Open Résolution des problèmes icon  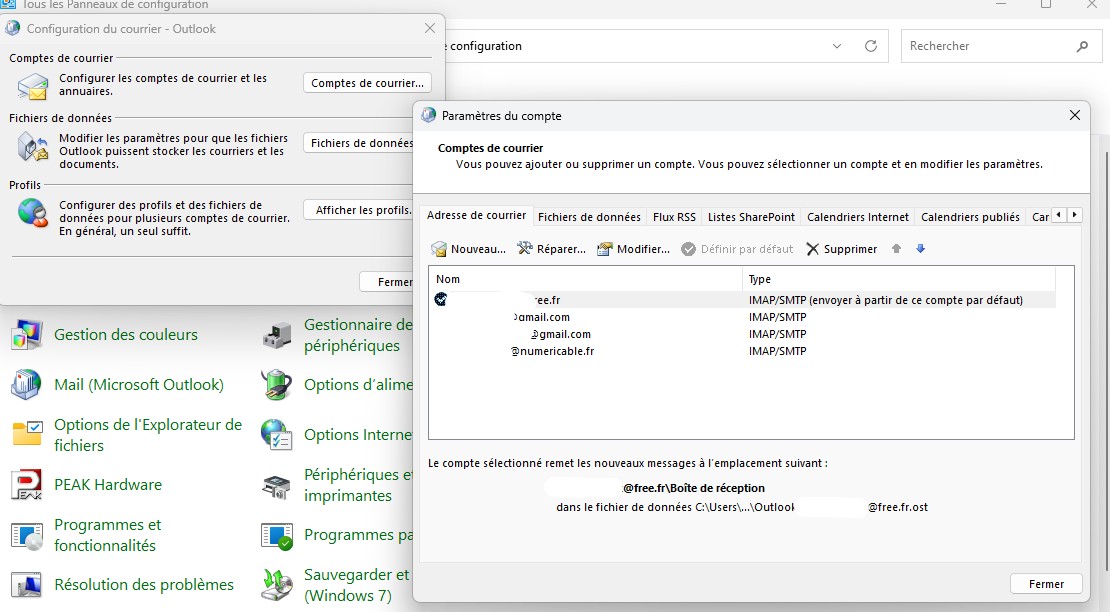27,585
